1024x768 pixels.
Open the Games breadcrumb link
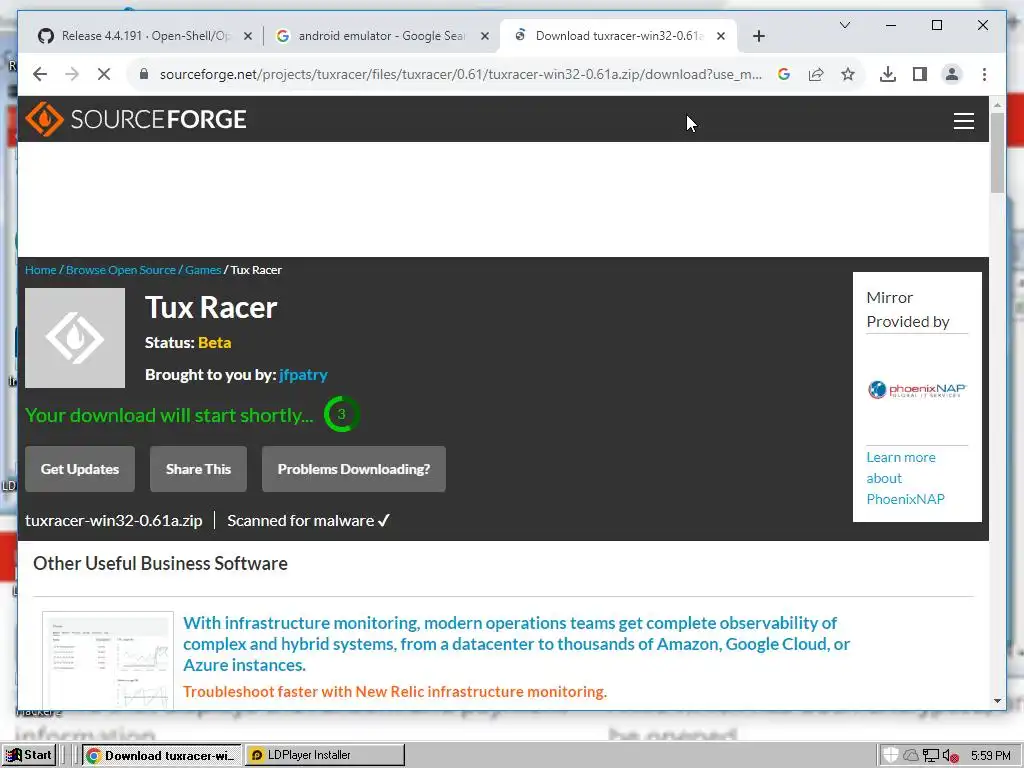(x=203, y=270)
